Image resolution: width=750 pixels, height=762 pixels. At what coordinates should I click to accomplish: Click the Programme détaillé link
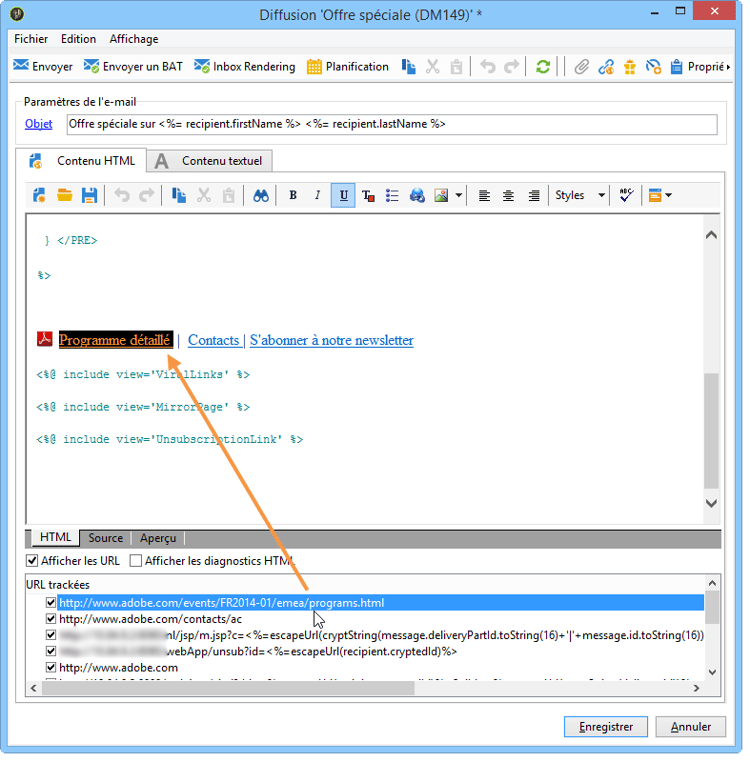tap(115, 340)
